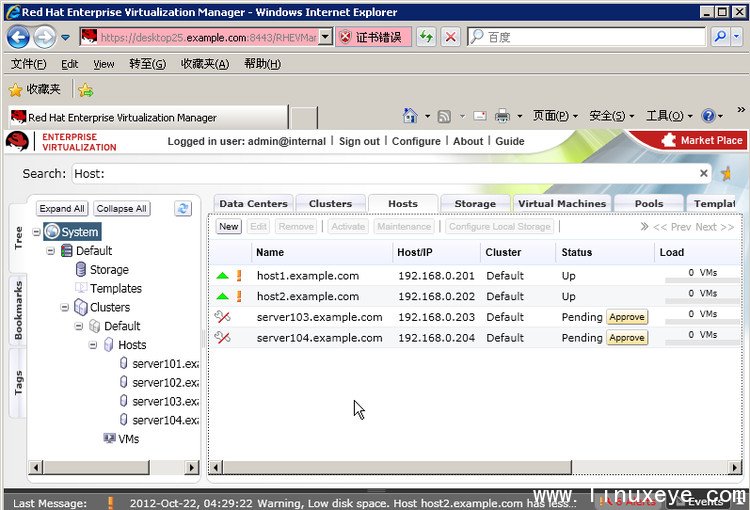The width and height of the screenshot is (750, 510).
Task: Approve host server104.example.com
Action: 627,338
